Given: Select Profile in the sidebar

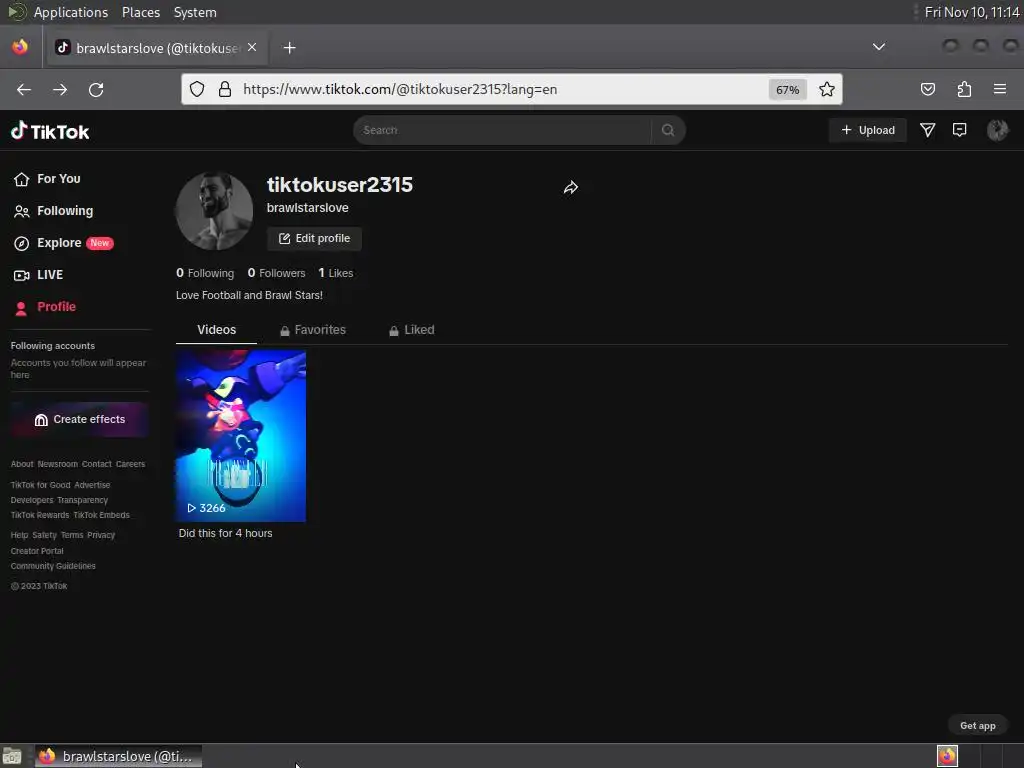Looking at the screenshot, I should pos(44,307).
